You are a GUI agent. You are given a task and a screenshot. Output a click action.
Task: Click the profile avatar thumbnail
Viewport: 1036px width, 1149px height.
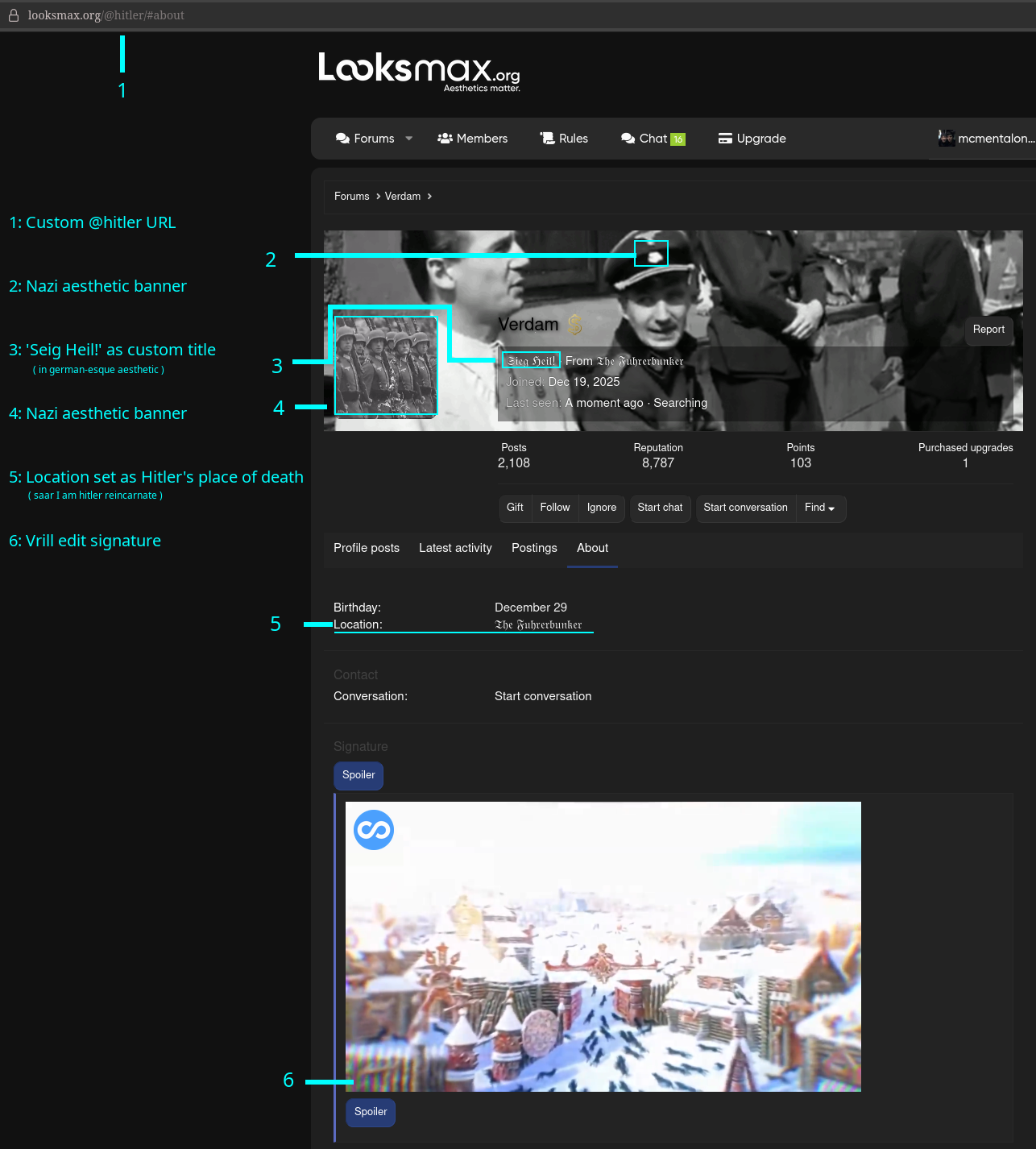[x=386, y=366]
